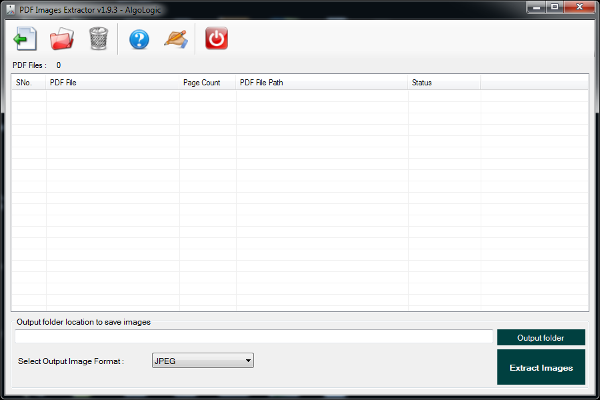Click the trash can icon to clear list
Screen dimensions: 600x400
(x=99, y=38)
